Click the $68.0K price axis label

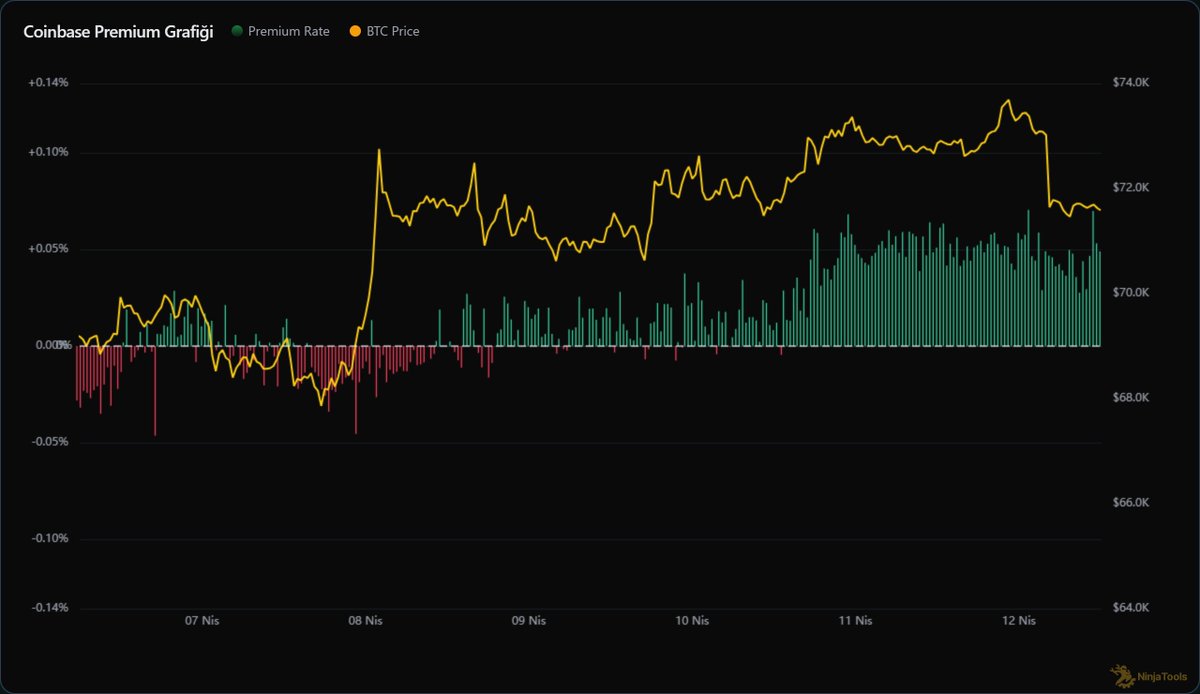click(1131, 398)
